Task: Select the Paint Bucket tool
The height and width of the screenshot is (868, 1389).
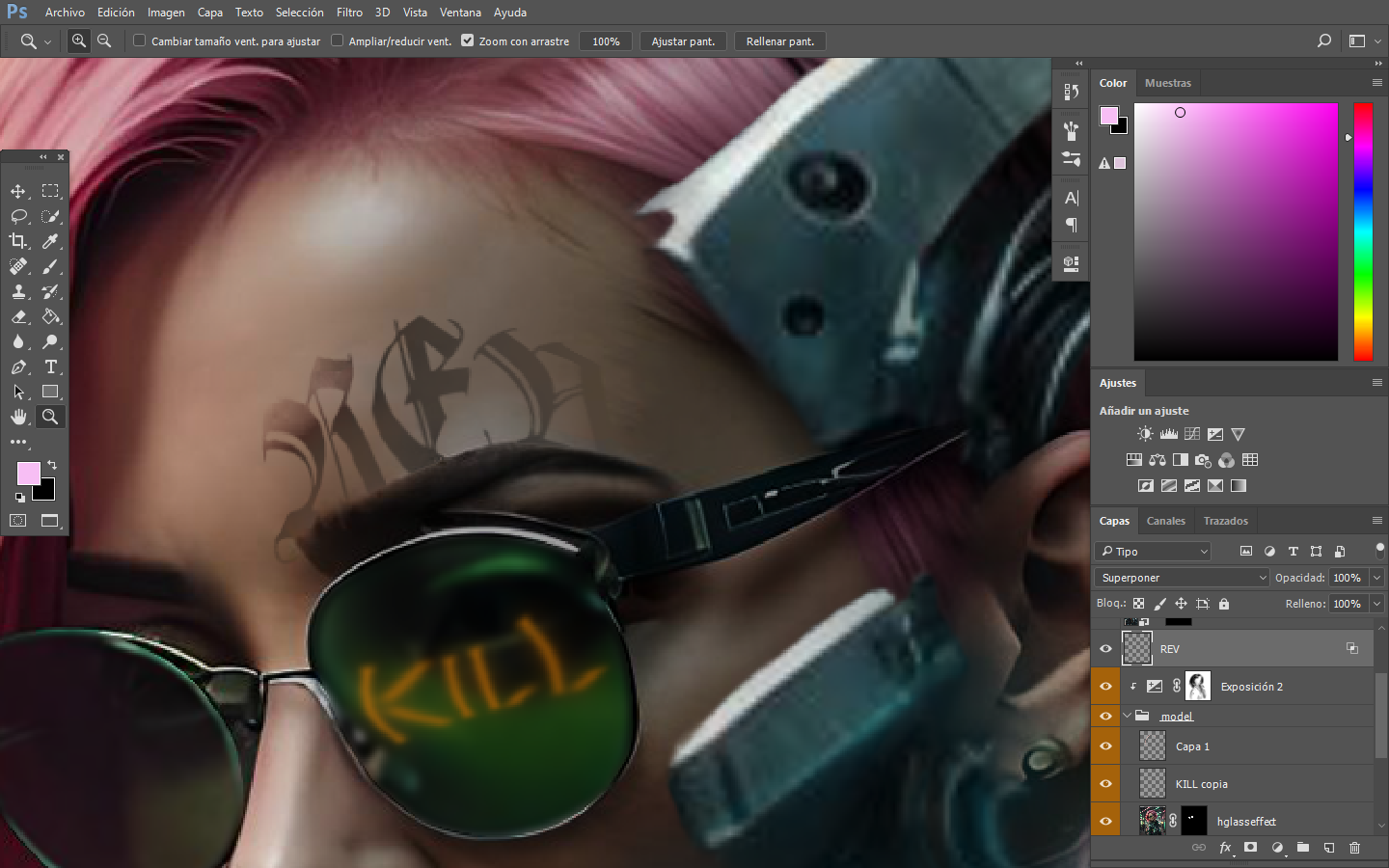Action: pos(50,316)
